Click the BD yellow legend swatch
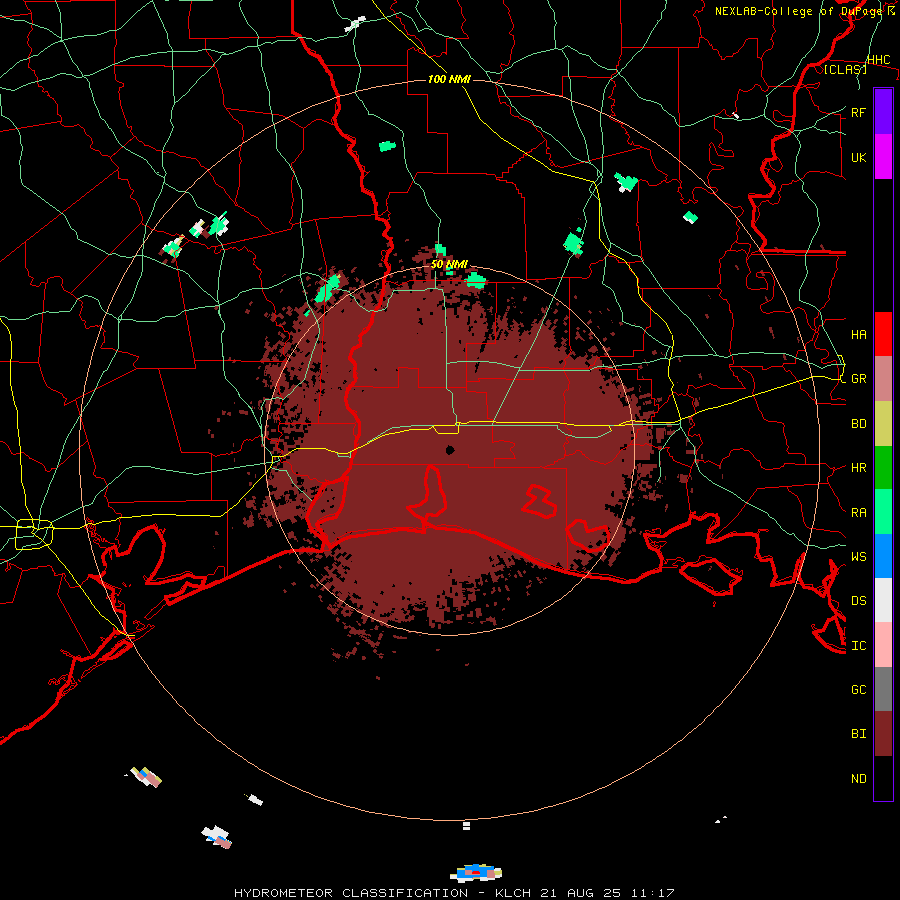The height and width of the screenshot is (900, 900). [x=883, y=424]
